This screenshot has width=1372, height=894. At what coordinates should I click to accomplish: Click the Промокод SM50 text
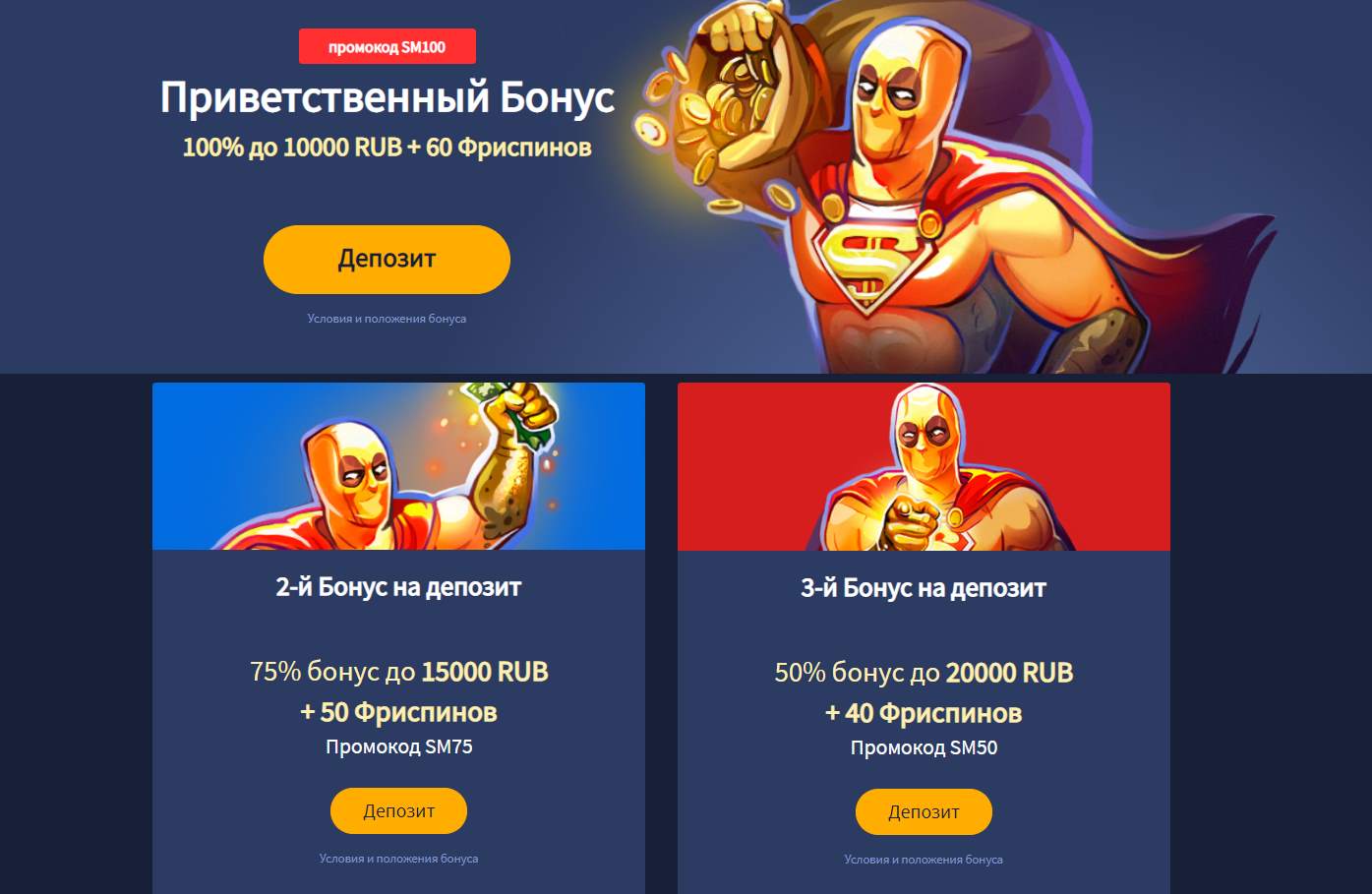[924, 747]
